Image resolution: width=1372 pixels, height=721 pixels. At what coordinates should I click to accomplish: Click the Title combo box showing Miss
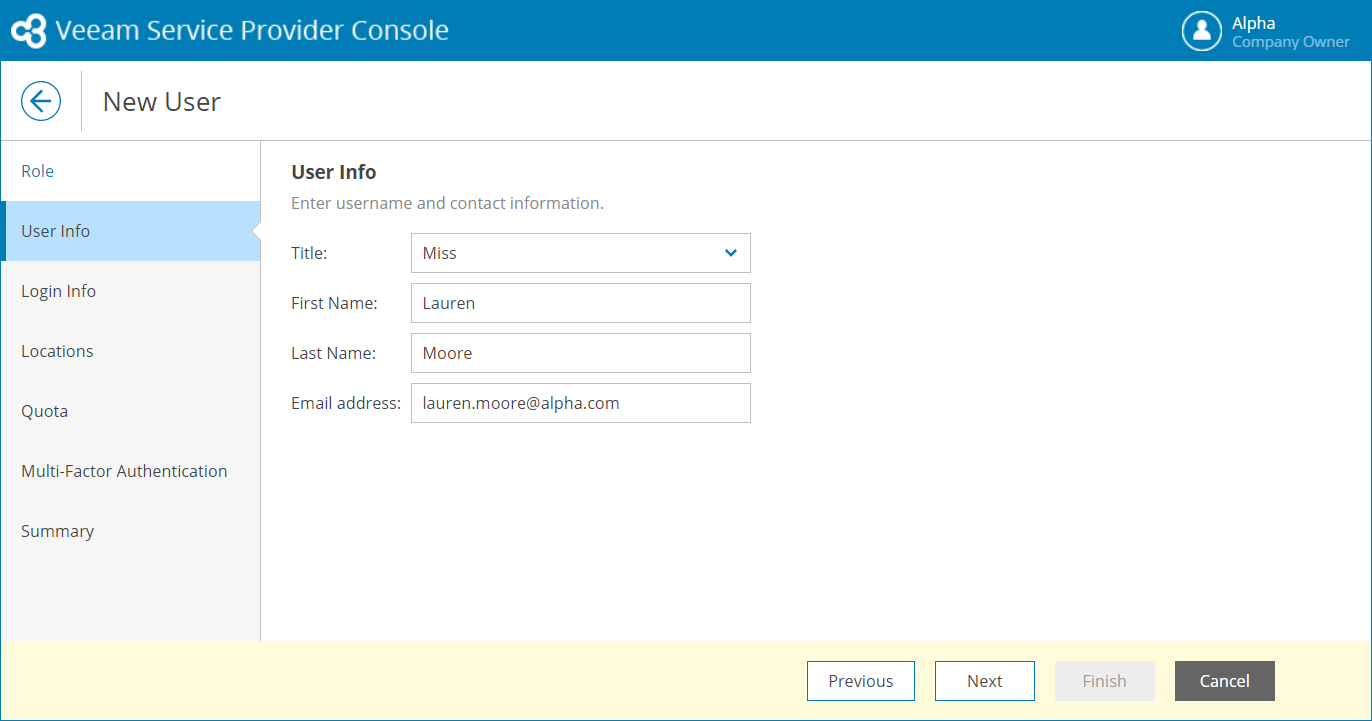565,253
